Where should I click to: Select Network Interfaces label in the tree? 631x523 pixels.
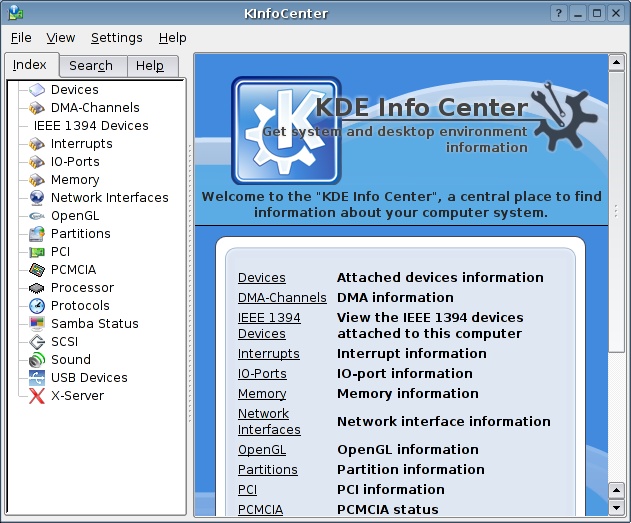109,198
